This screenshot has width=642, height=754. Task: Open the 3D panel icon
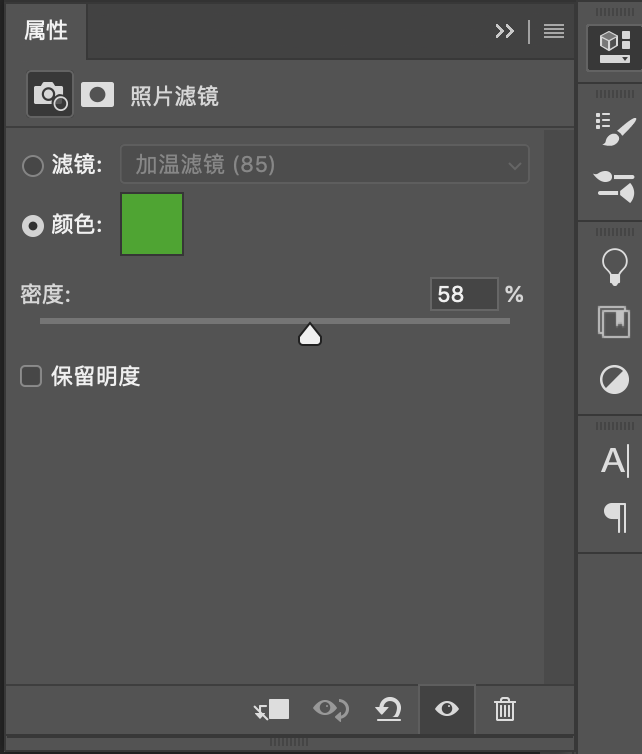click(613, 47)
